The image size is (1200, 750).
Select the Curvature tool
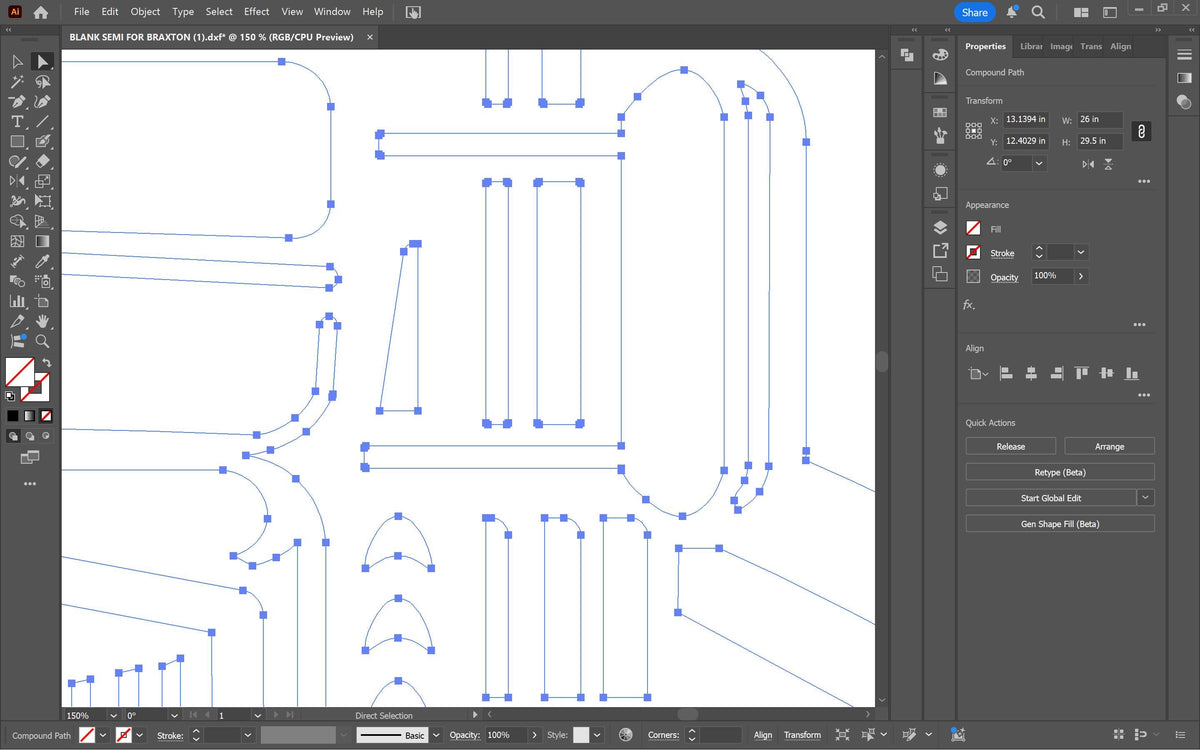point(42,102)
